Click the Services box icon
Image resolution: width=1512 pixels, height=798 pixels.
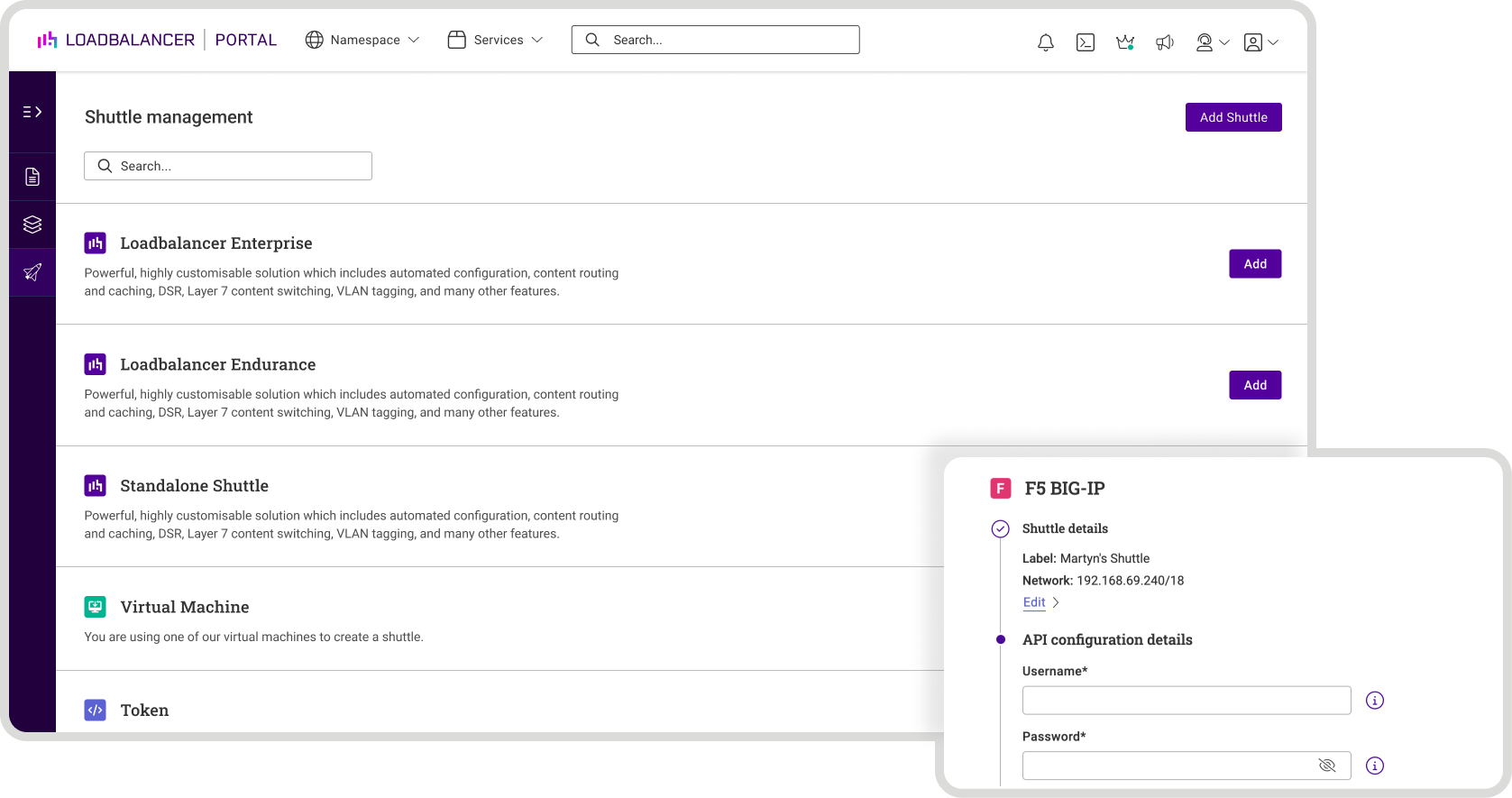tap(457, 40)
